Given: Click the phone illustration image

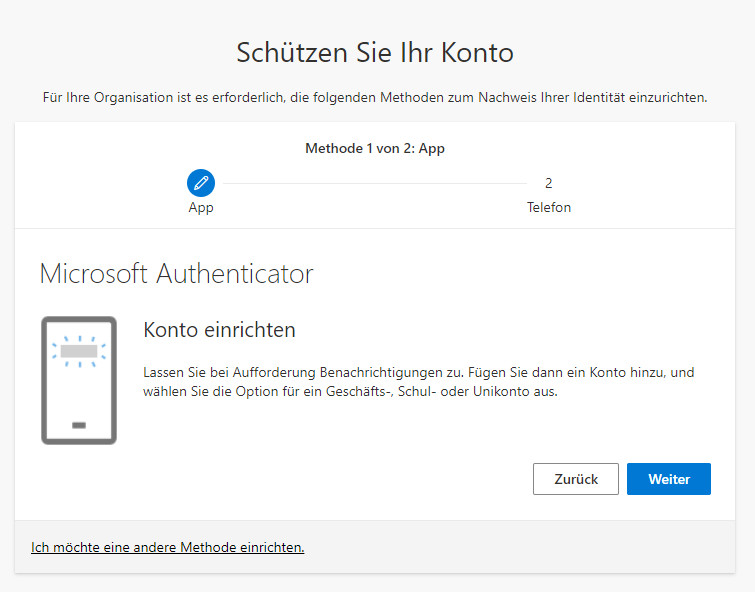Looking at the screenshot, I should pyautogui.click(x=79, y=380).
